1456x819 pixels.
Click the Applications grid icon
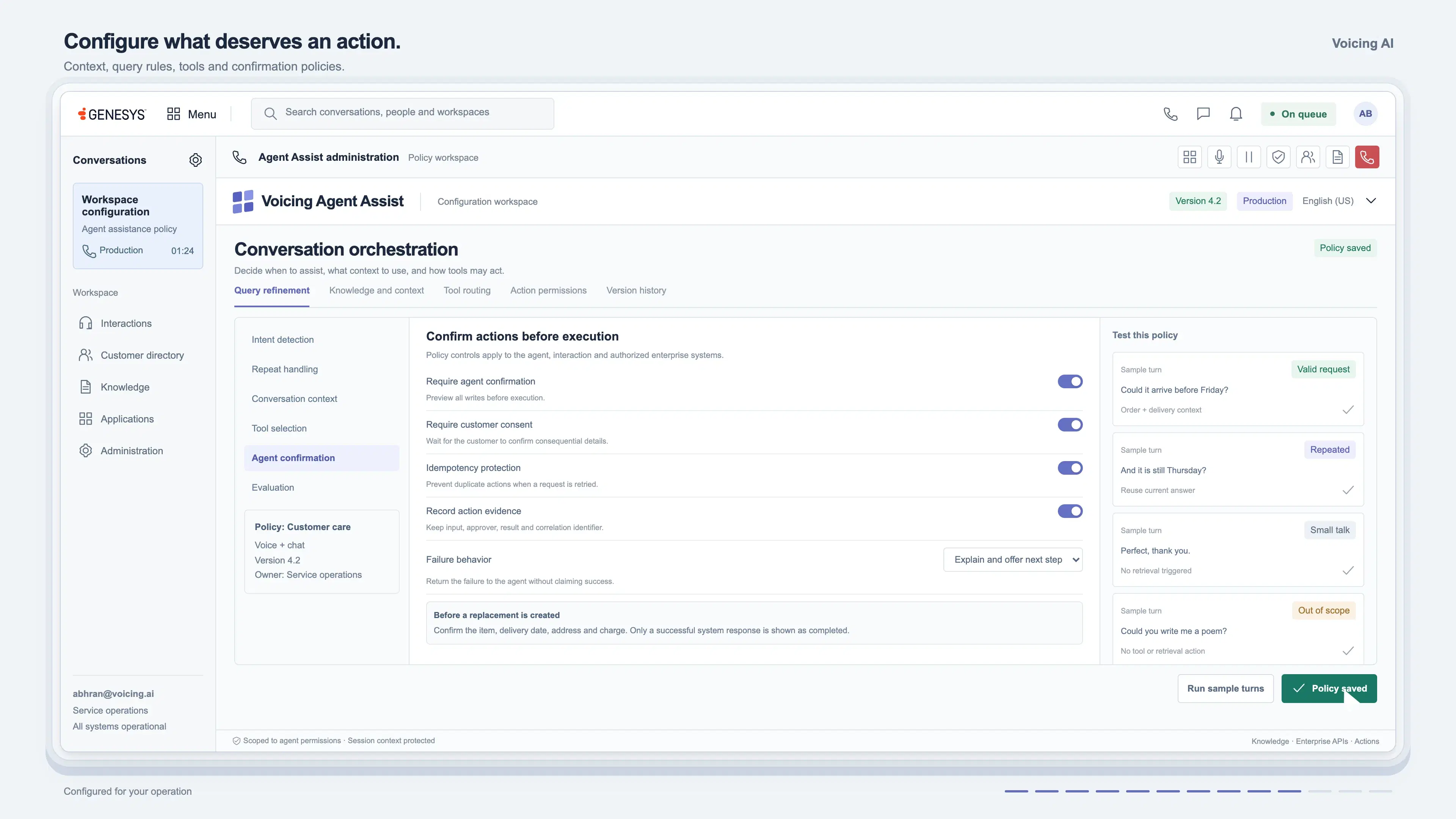click(x=85, y=419)
